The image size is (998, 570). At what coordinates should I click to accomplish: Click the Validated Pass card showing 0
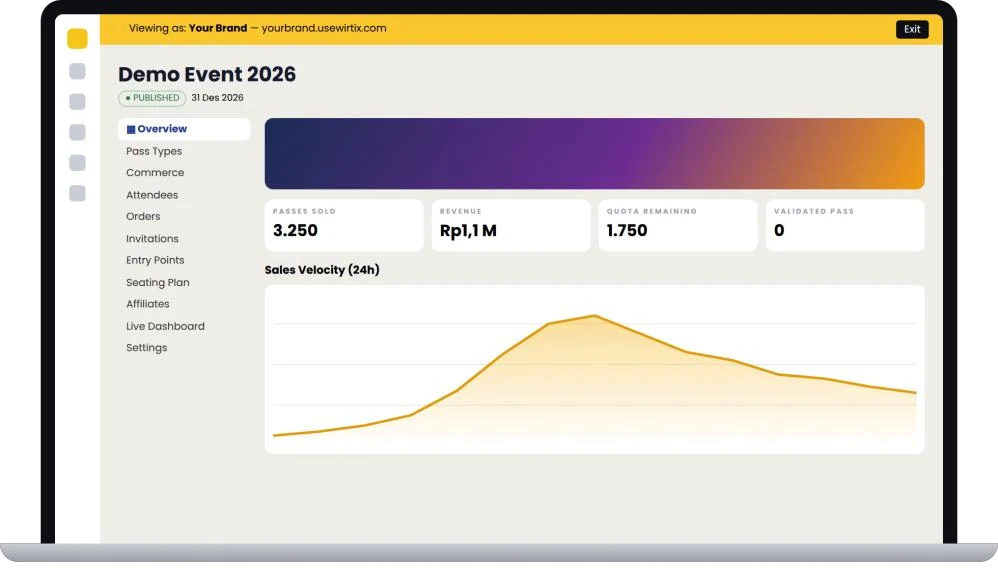[845, 225]
